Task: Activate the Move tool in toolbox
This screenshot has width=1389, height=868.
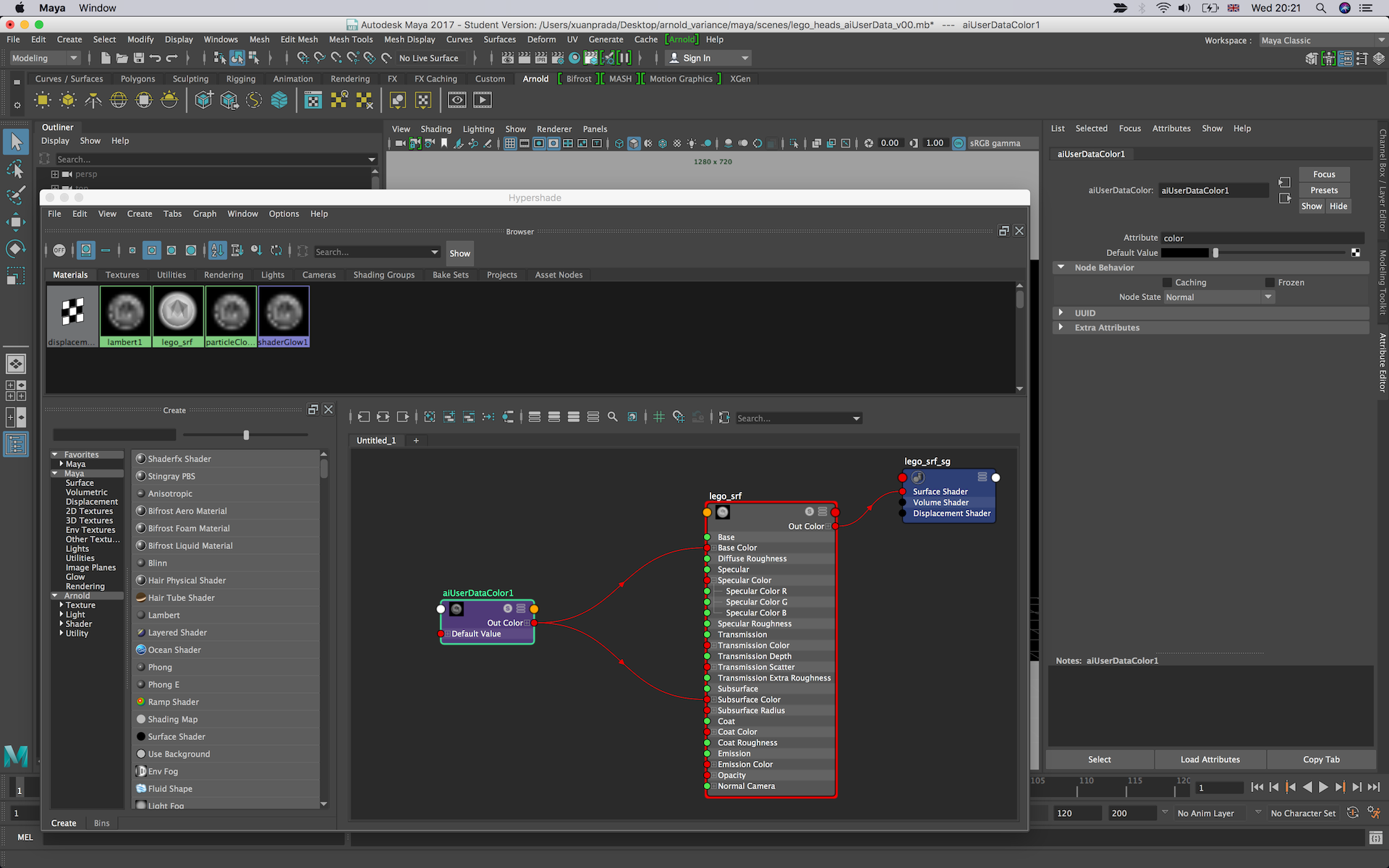Action: click(16, 222)
